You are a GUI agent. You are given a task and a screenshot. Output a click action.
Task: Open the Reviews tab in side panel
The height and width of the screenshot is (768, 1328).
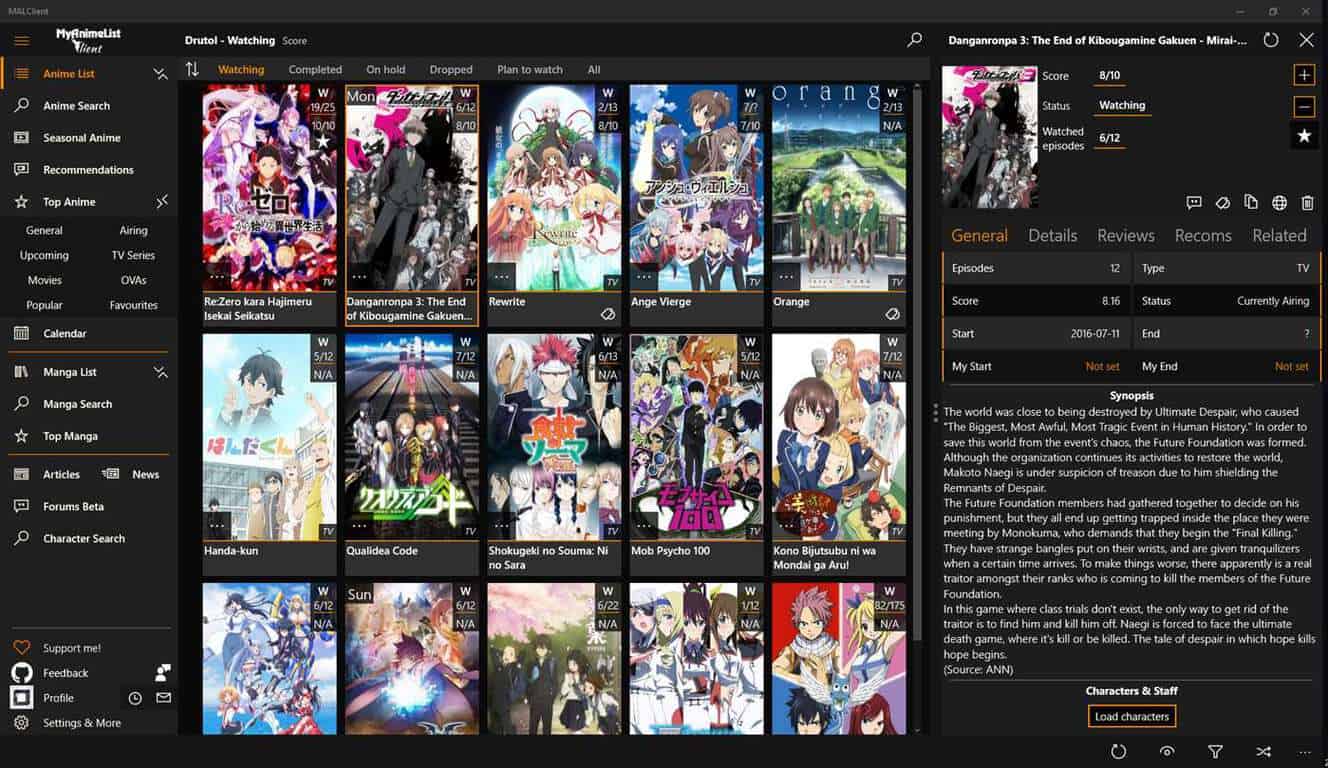[1126, 236]
